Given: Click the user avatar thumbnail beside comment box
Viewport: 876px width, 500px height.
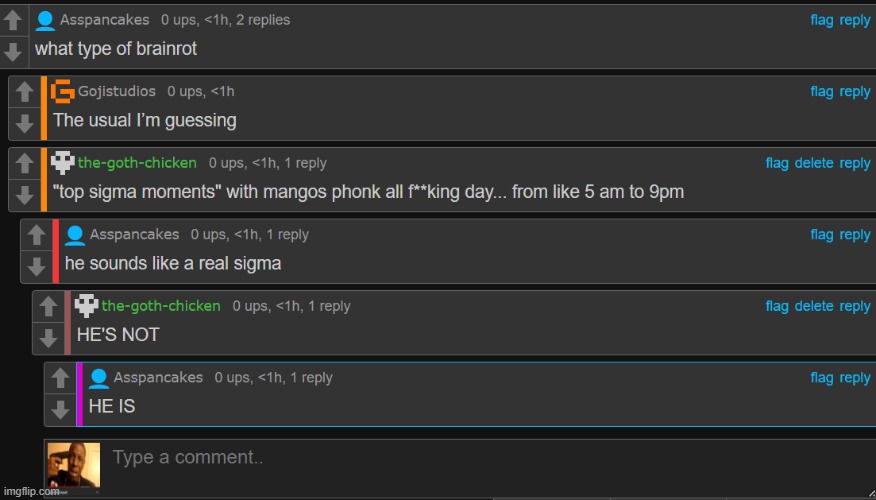Looking at the screenshot, I should (x=74, y=466).
